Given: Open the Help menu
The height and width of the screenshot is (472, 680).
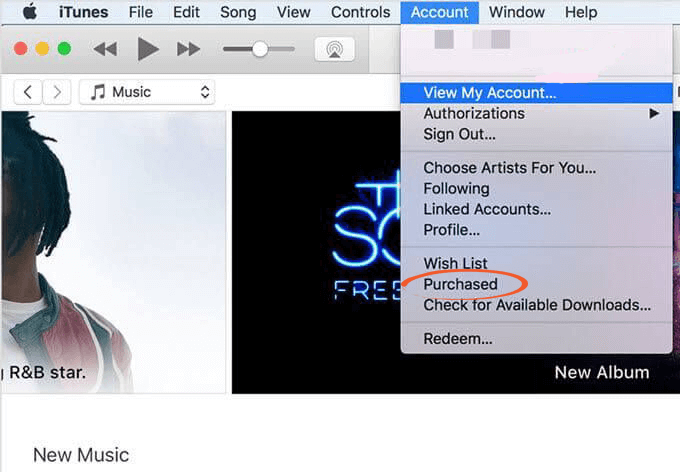Looking at the screenshot, I should 581,12.
